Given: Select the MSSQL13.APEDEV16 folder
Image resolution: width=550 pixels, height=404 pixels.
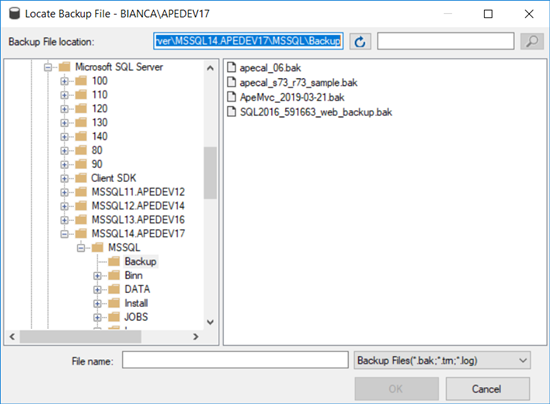Looking at the screenshot, I should pos(138,220).
